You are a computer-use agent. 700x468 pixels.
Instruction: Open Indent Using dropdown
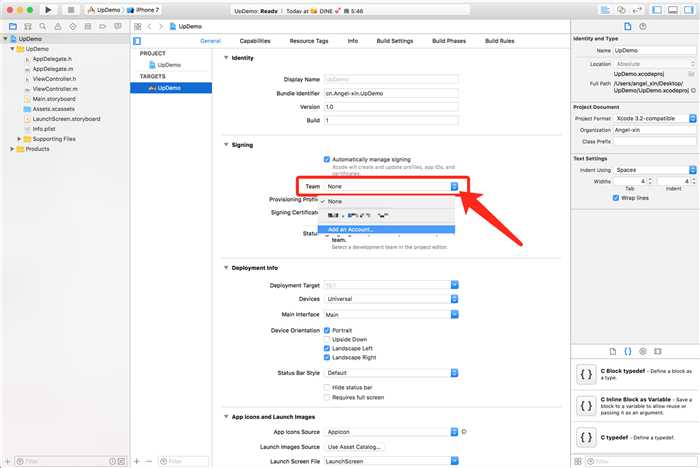pyautogui.click(x=655, y=170)
